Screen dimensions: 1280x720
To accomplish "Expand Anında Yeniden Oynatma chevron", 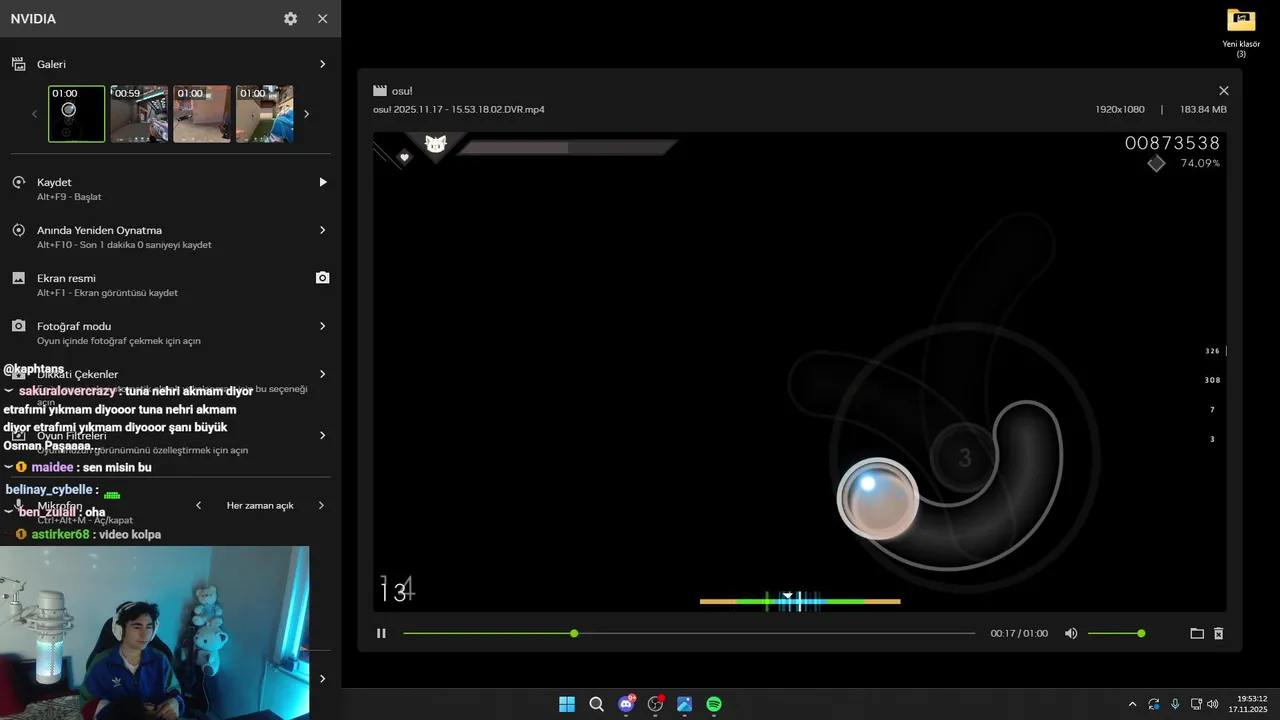I will [322, 230].
